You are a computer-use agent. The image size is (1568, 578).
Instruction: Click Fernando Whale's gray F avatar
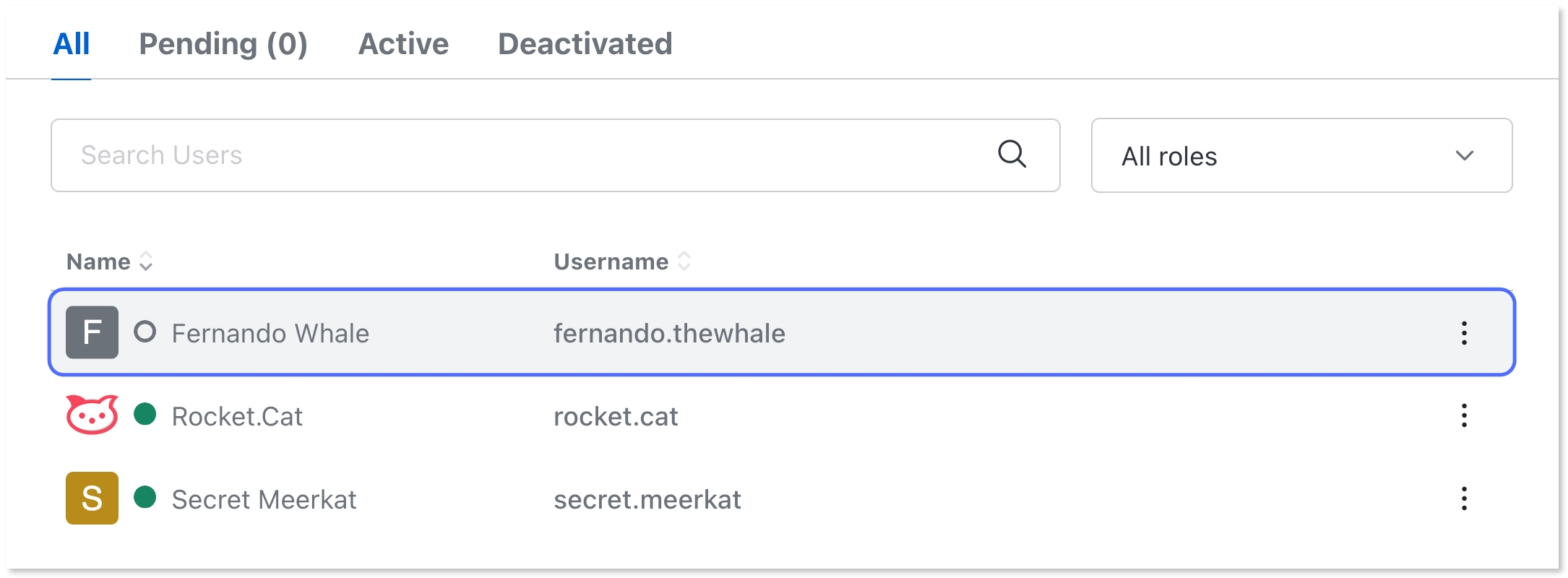pyautogui.click(x=92, y=332)
